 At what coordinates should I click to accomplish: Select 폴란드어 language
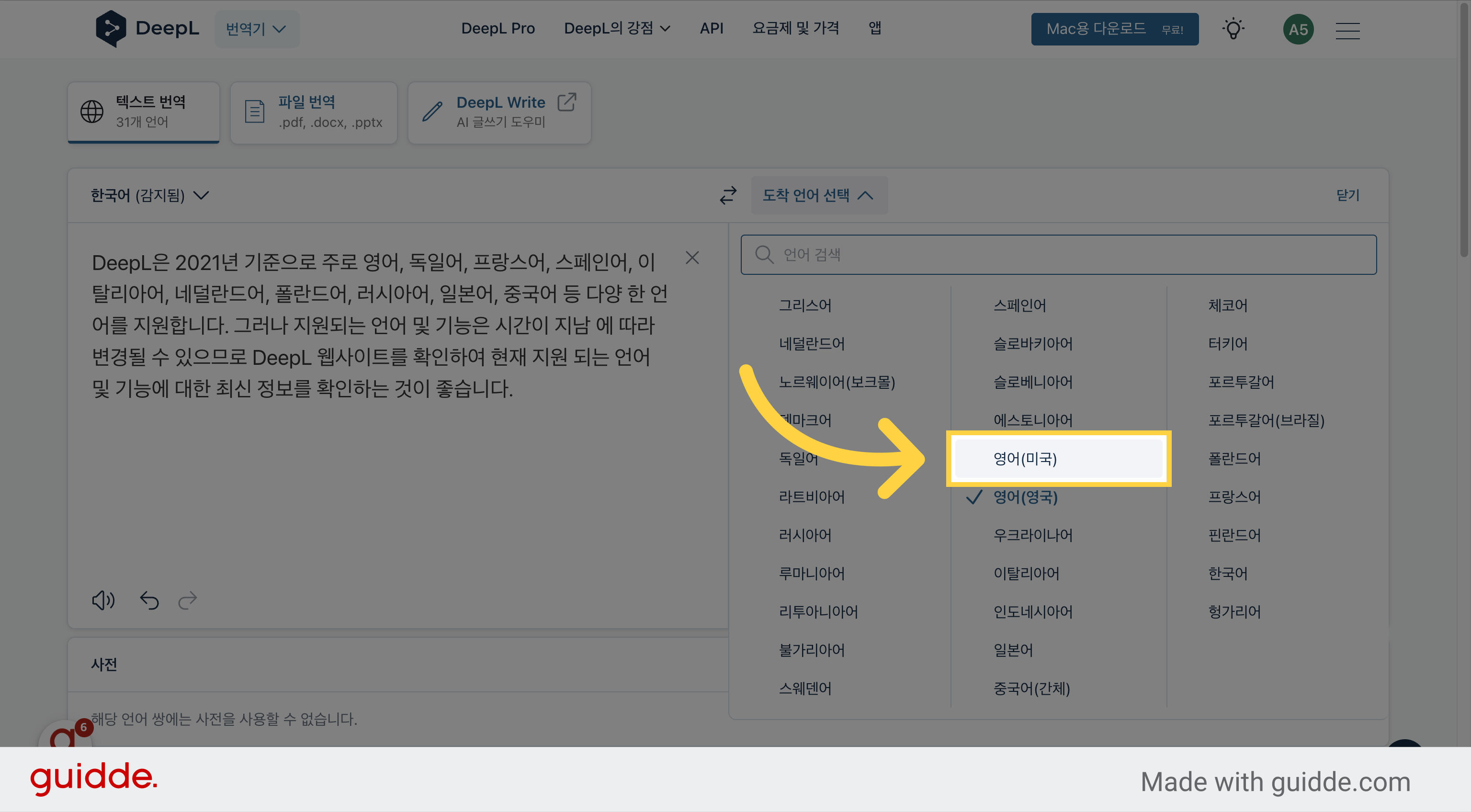[x=1234, y=458]
